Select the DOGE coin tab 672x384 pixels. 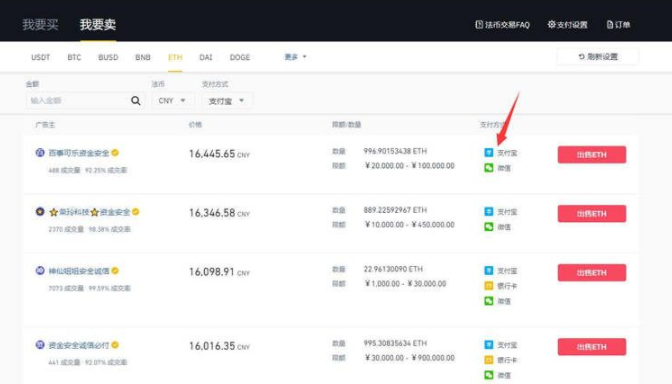point(240,57)
